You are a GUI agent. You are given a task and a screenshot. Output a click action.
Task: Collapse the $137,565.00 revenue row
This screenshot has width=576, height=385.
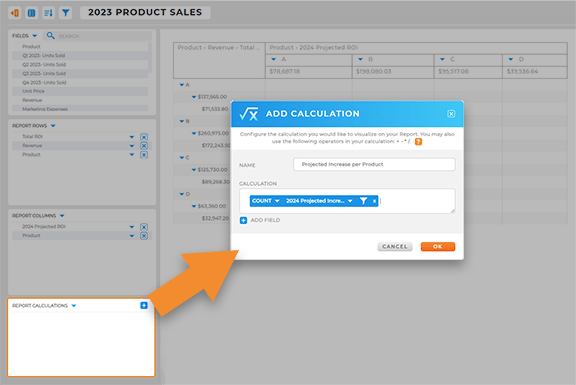pos(194,97)
